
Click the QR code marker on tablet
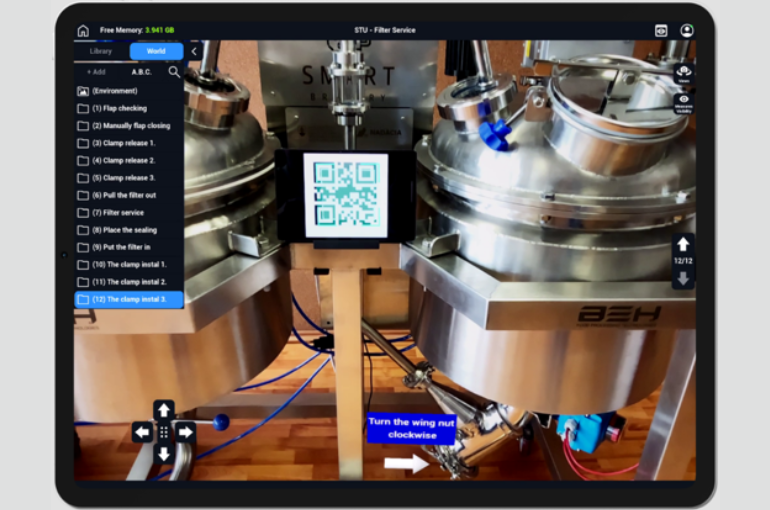point(345,194)
